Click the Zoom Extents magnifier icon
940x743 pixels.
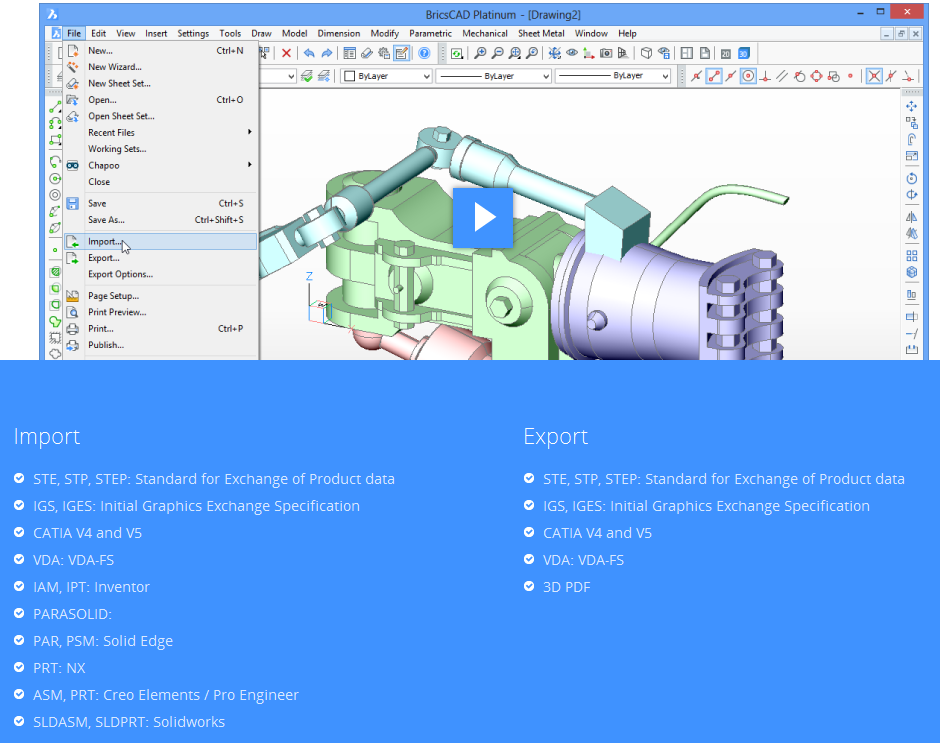click(515, 53)
